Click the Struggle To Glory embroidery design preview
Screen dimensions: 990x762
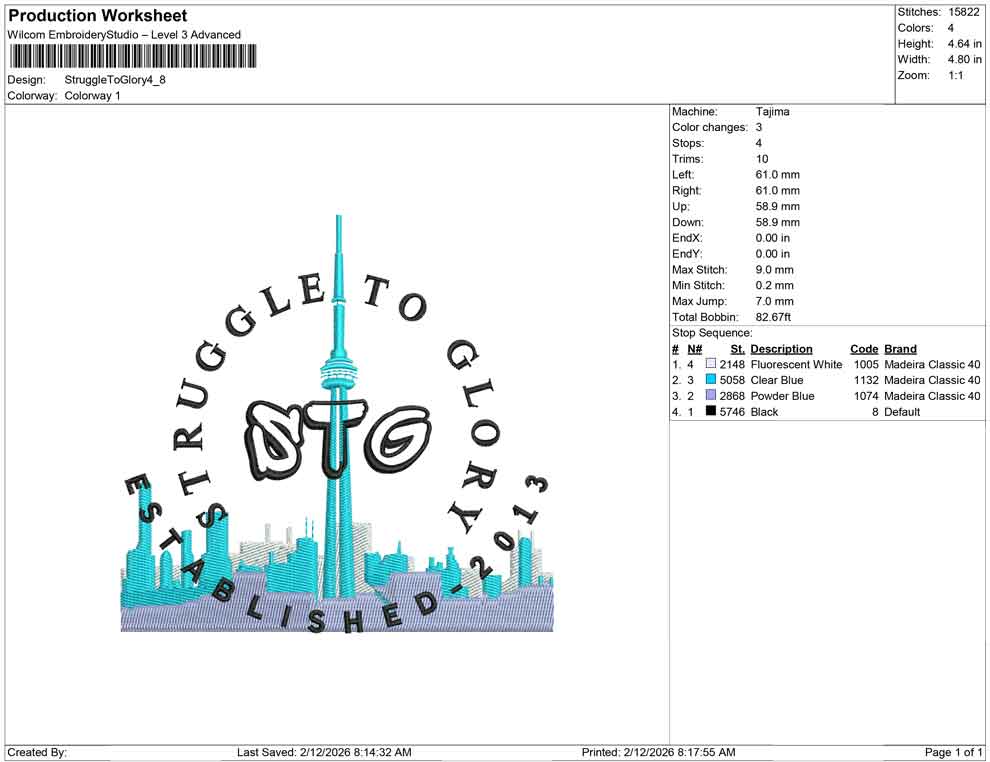[337, 424]
